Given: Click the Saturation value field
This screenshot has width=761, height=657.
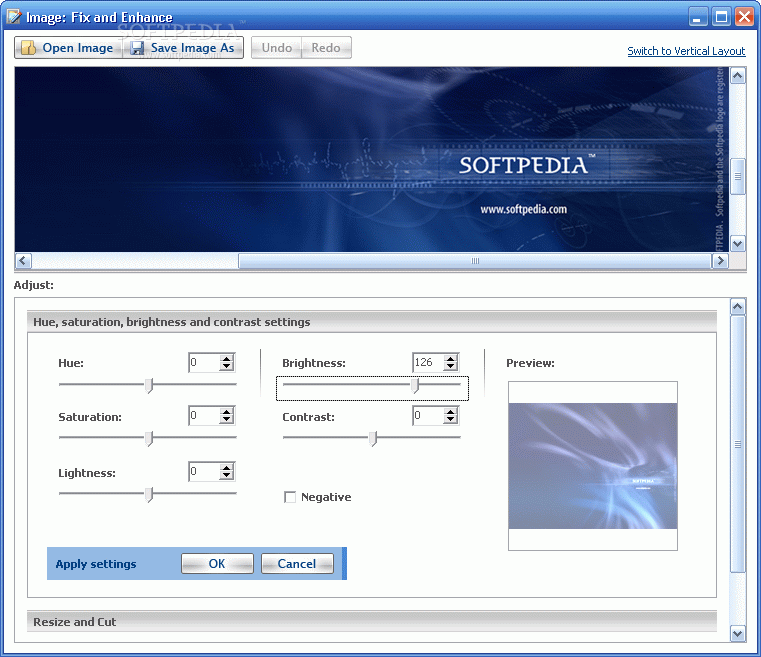Looking at the screenshot, I should tap(204, 416).
